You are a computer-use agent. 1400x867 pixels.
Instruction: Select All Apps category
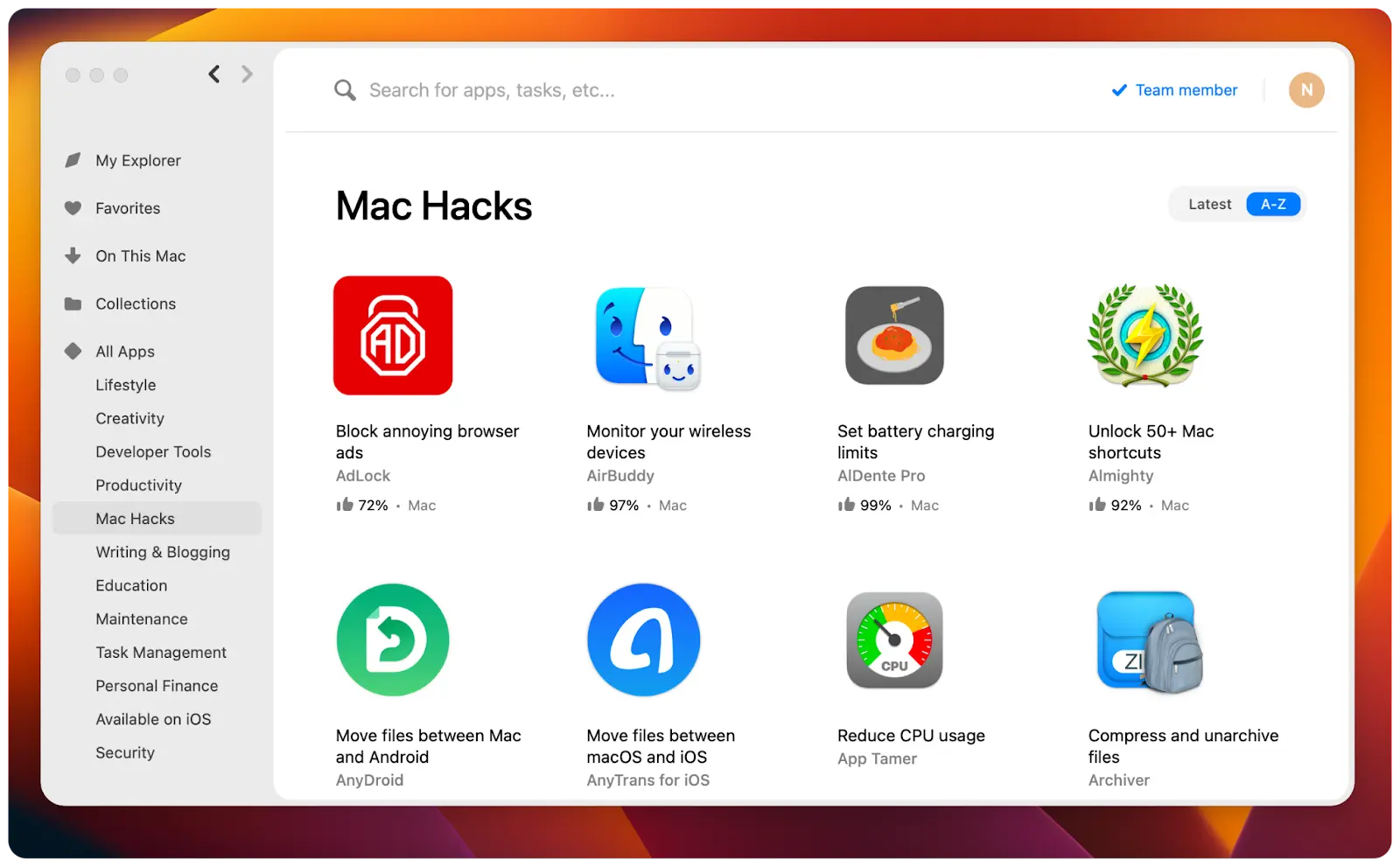click(x=125, y=351)
